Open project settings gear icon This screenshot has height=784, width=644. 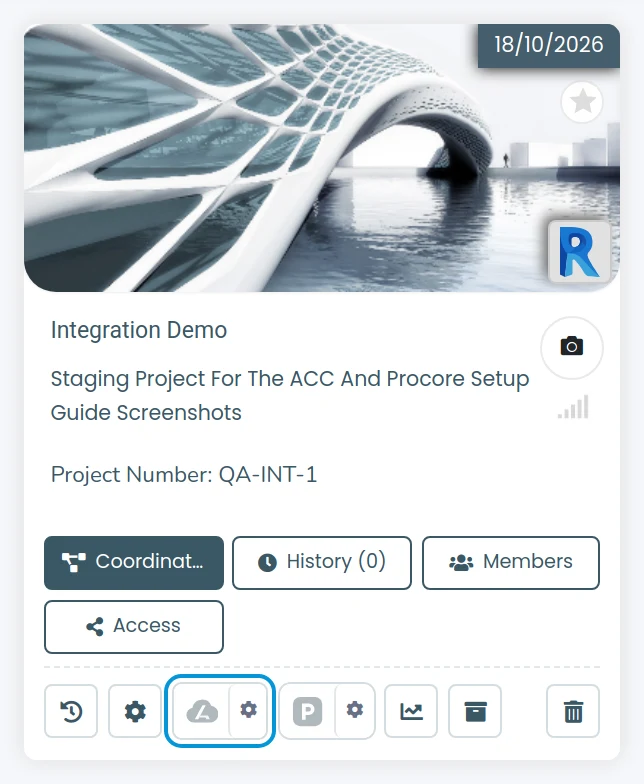pos(135,711)
